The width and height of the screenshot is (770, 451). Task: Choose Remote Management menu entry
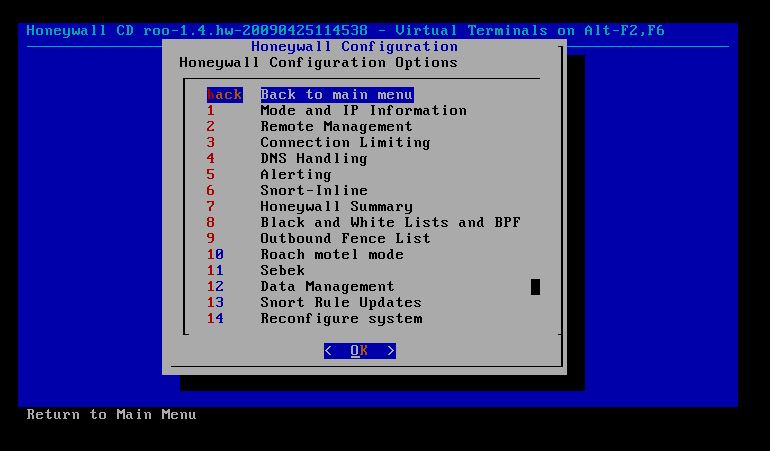[336, 127]
